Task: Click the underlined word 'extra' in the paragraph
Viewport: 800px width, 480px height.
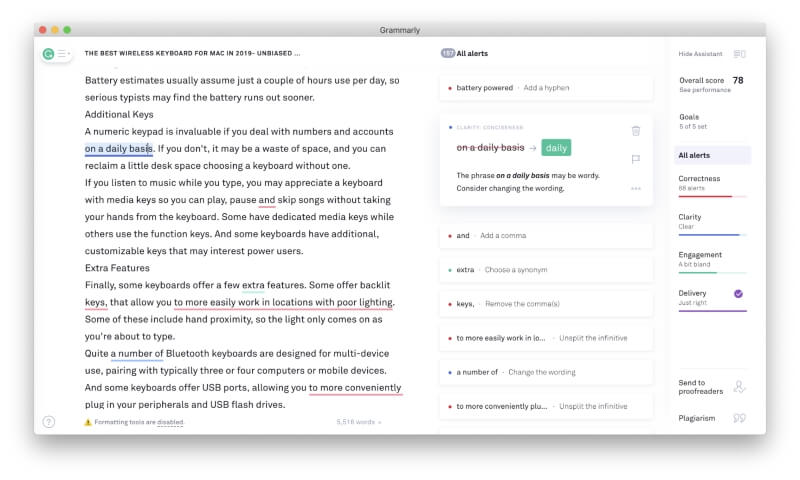Action: [x=253, y=285]
